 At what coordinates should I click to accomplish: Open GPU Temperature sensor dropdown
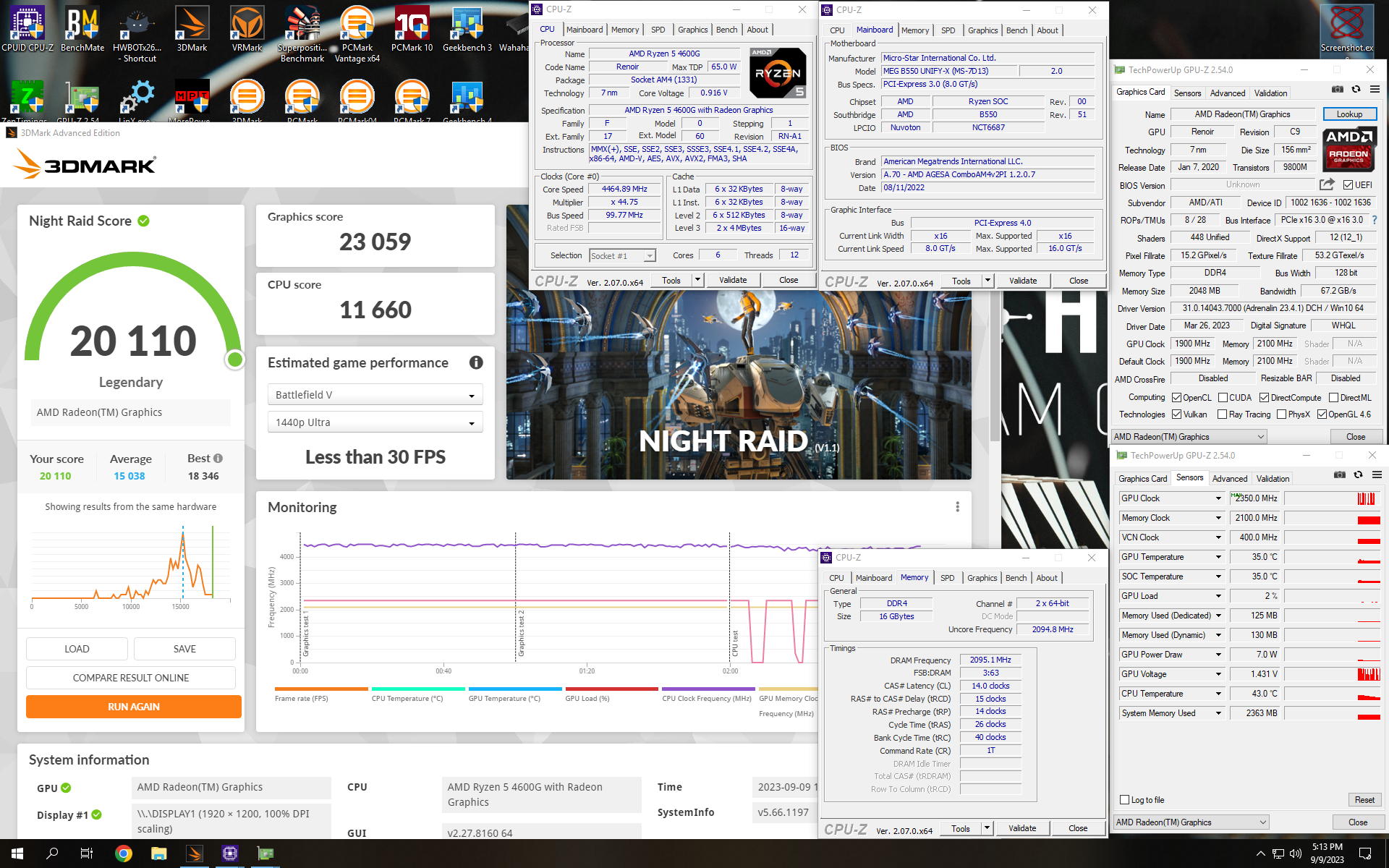click(x=1218, y=557)
